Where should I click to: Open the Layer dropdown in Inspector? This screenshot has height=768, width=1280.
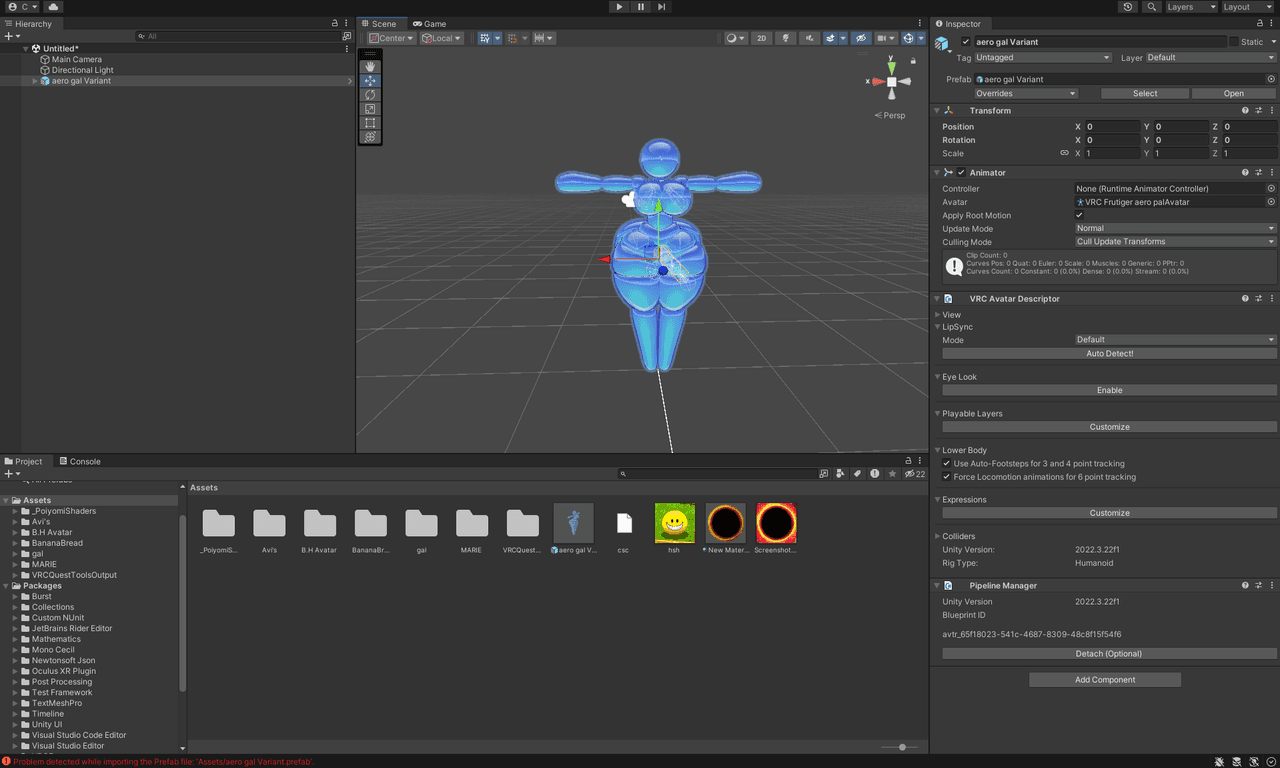pos(1211,57)
